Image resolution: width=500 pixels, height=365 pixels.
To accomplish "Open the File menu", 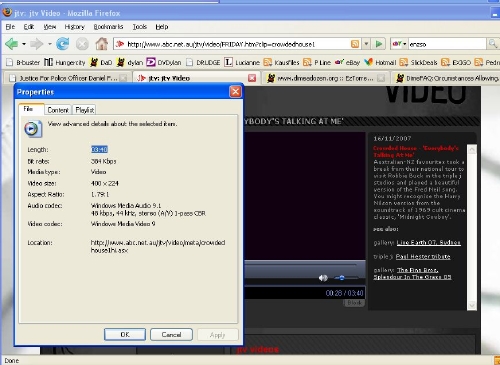I will [x=10, y=27].
